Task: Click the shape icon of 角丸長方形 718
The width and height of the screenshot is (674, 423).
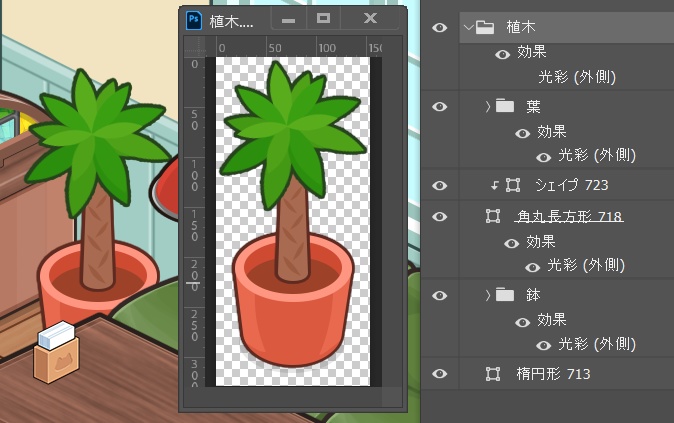Action: (x=493, y=216)
